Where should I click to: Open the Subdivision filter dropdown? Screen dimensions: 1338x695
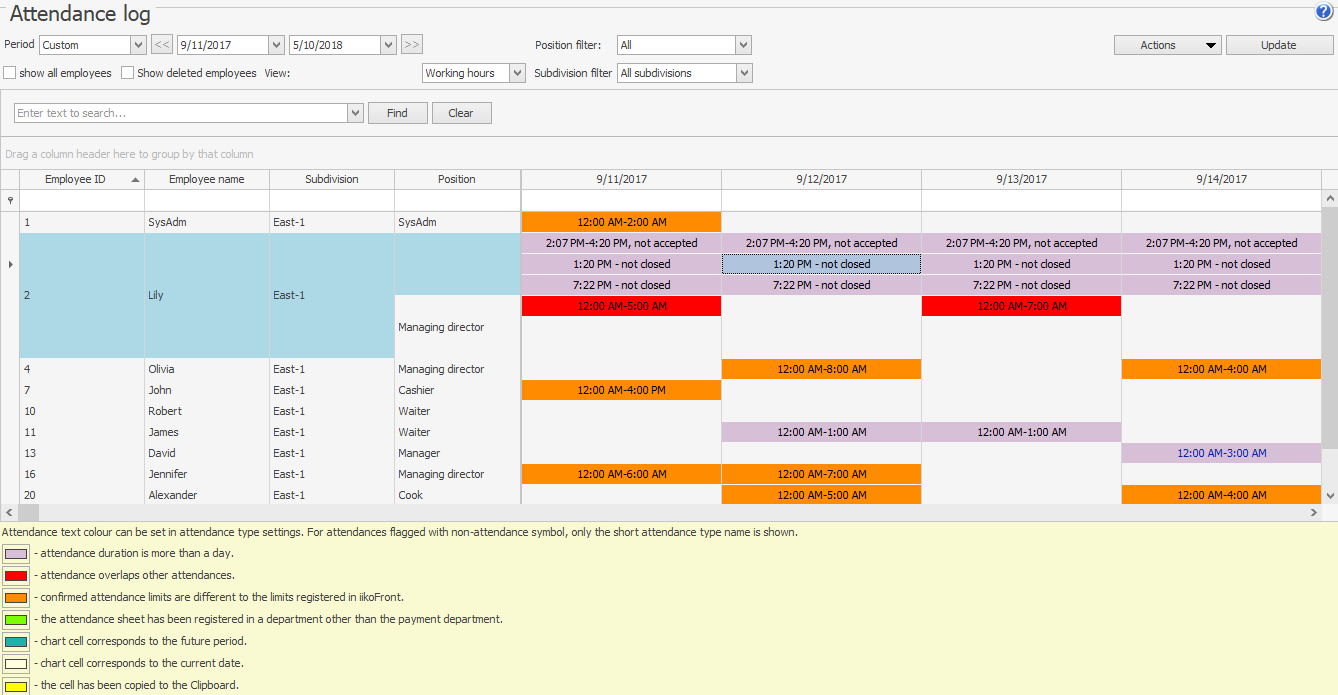tap(743, 73)
